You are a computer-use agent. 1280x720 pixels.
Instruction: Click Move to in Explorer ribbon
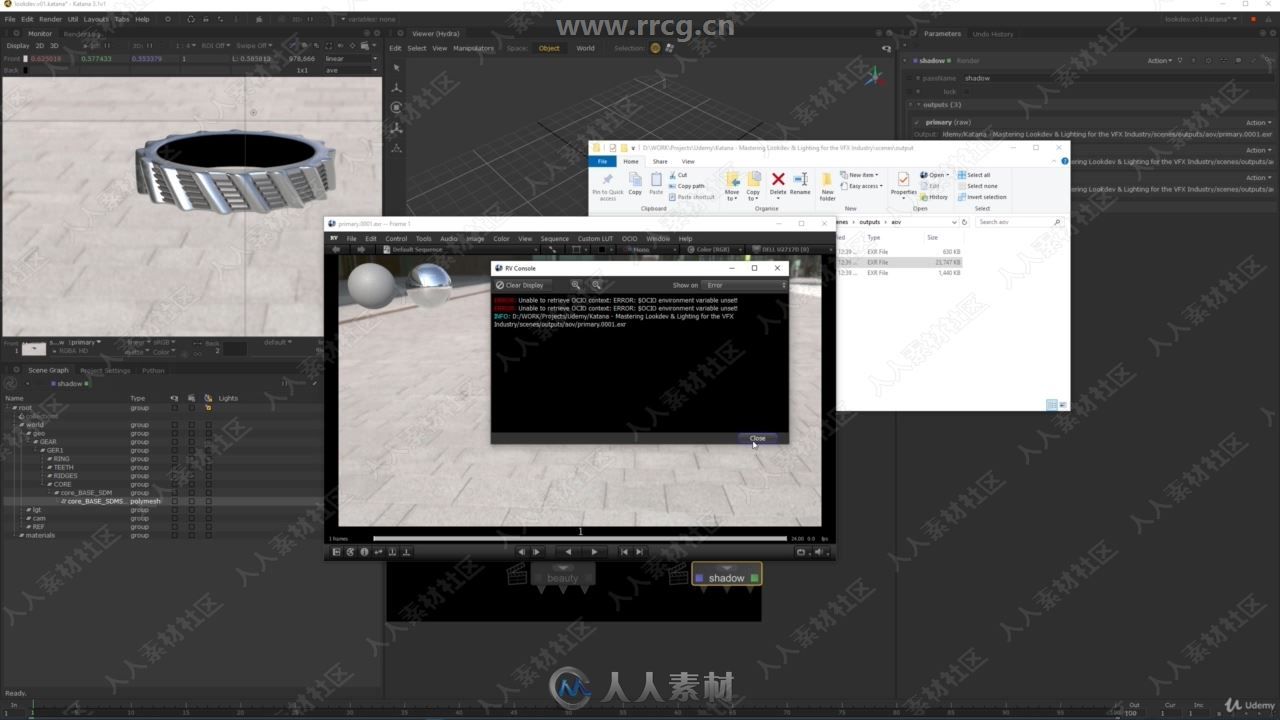(732, 186)
